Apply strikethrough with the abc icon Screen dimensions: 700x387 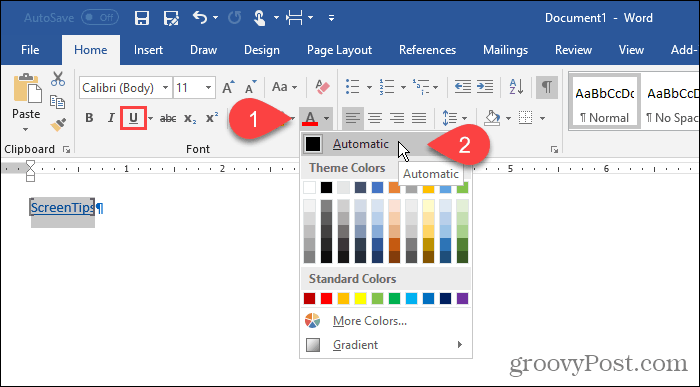168,118
